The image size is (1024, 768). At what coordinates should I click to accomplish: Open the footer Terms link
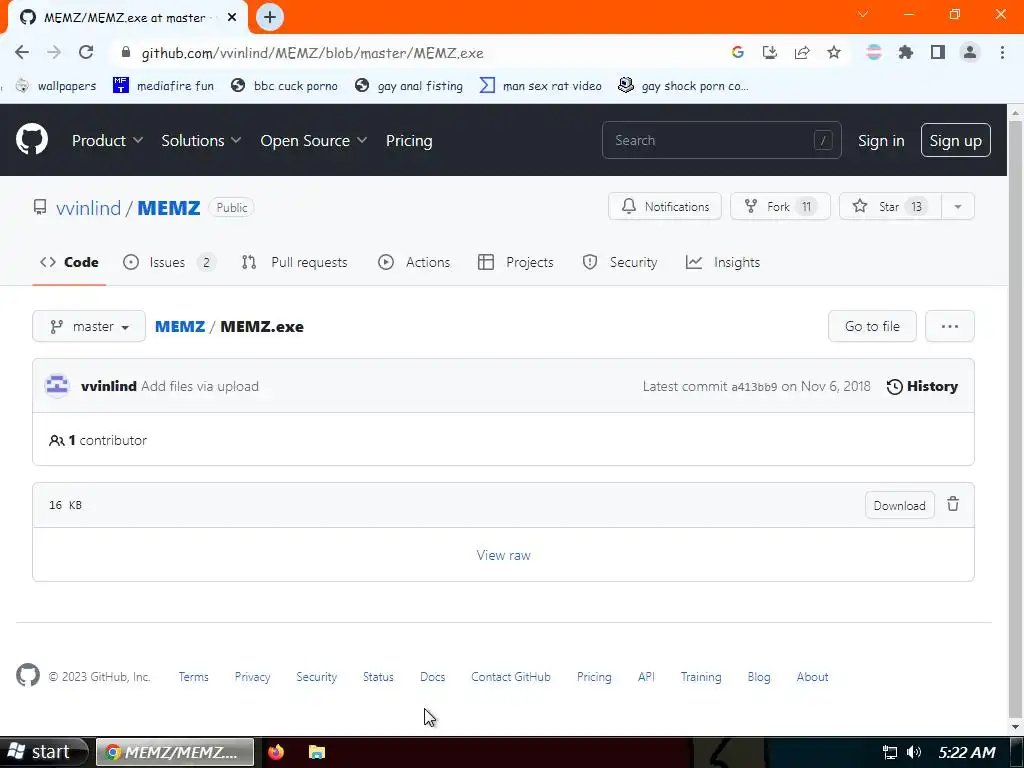[193, 677]
